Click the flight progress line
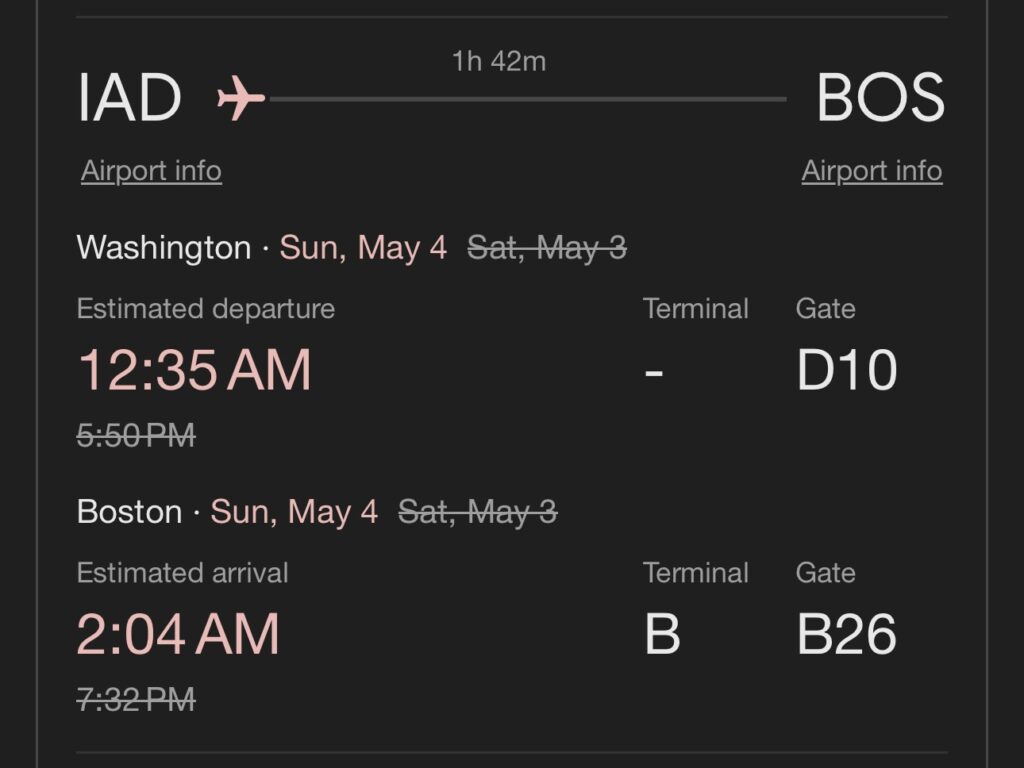Screen dimensions: 1024x768 (x=528, y=99)
